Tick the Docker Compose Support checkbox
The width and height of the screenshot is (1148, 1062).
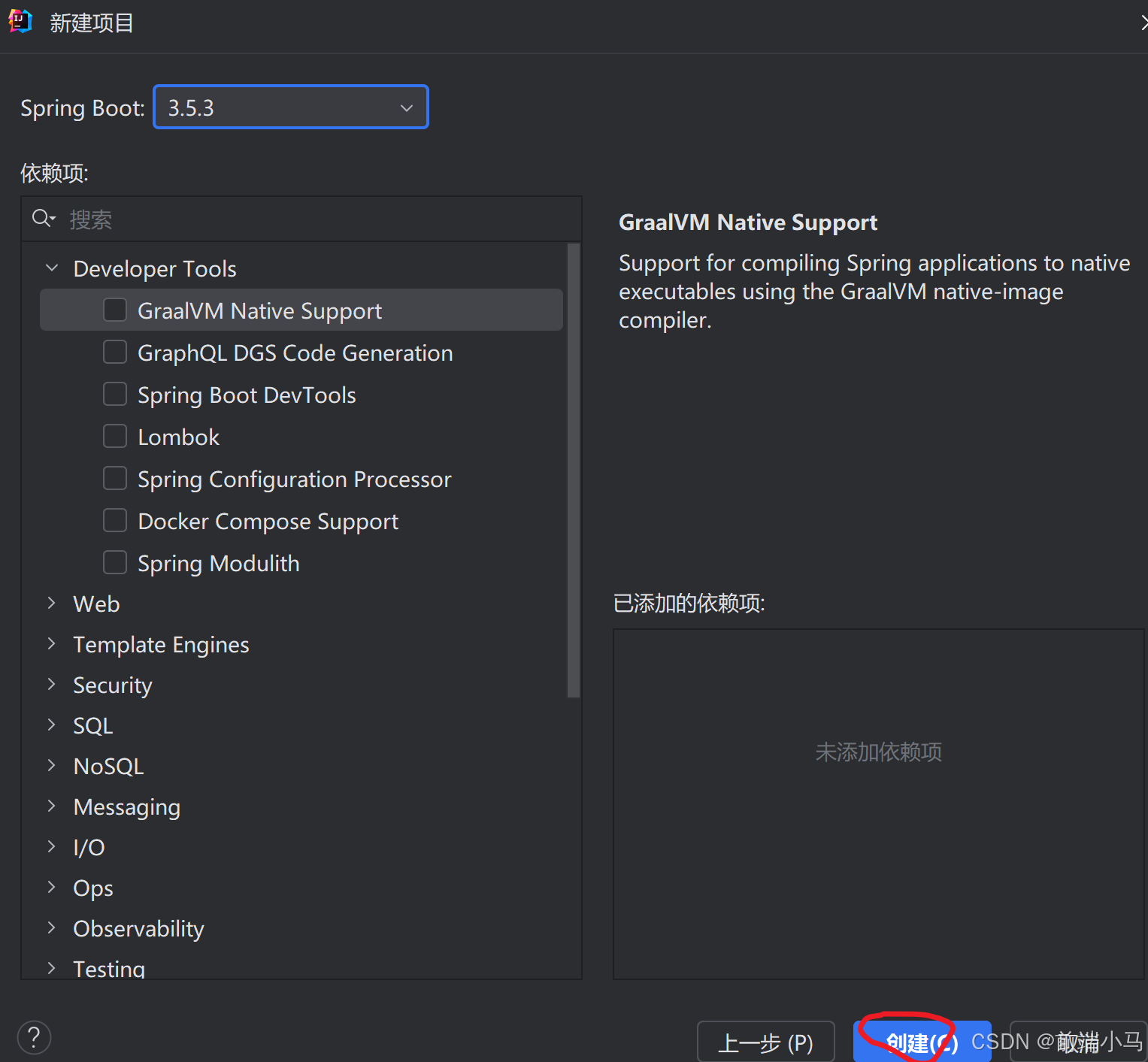pyautogui.click(x=115, y=520)
